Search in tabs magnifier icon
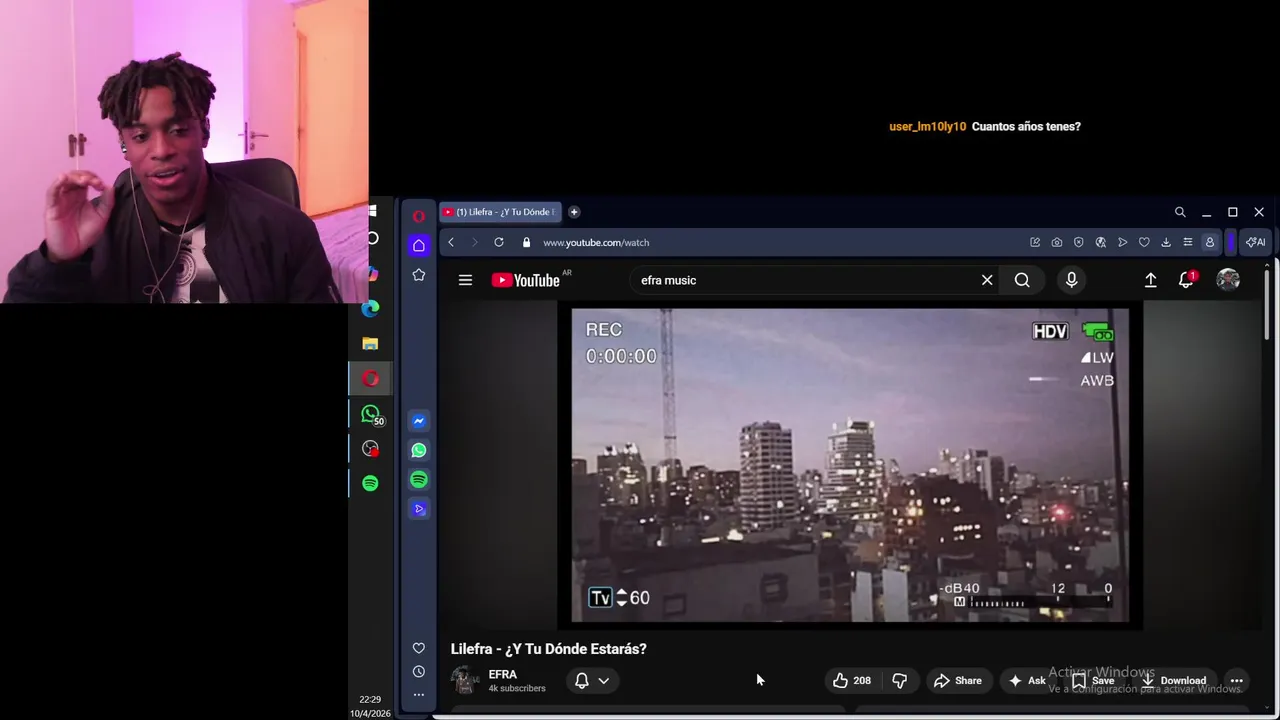This screenshot has height=720, width=1280. [1180, 212]
